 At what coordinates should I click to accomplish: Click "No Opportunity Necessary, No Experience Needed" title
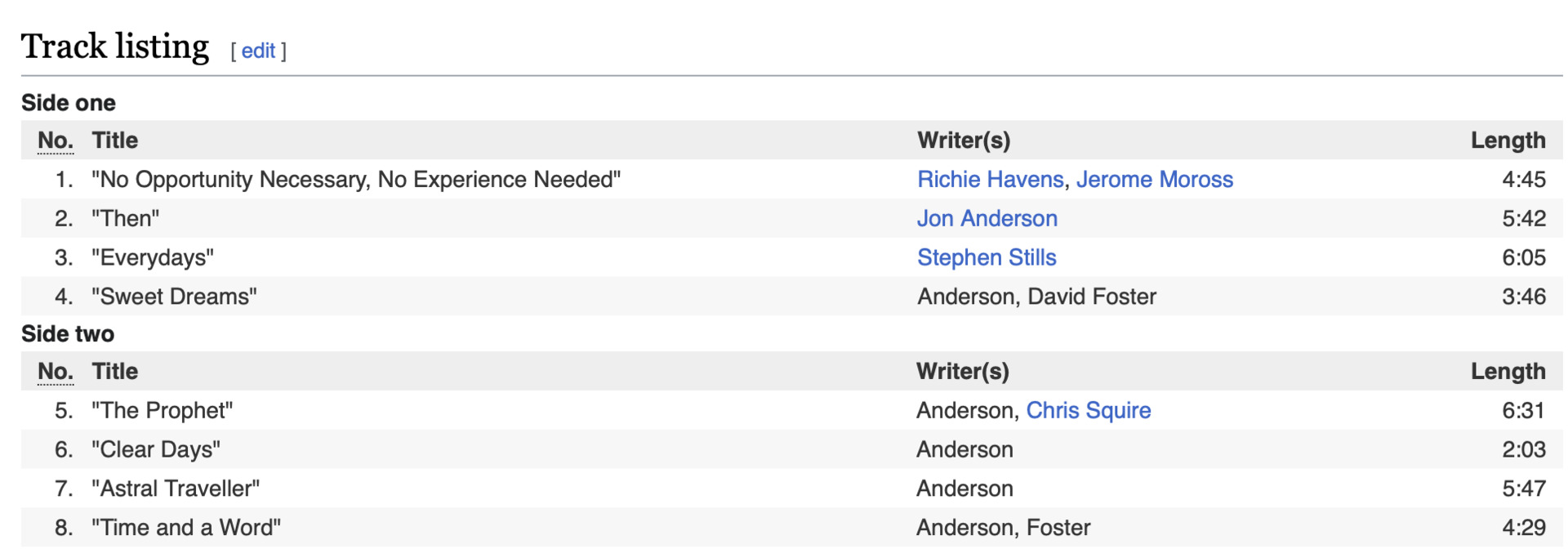tap(356, 180)
